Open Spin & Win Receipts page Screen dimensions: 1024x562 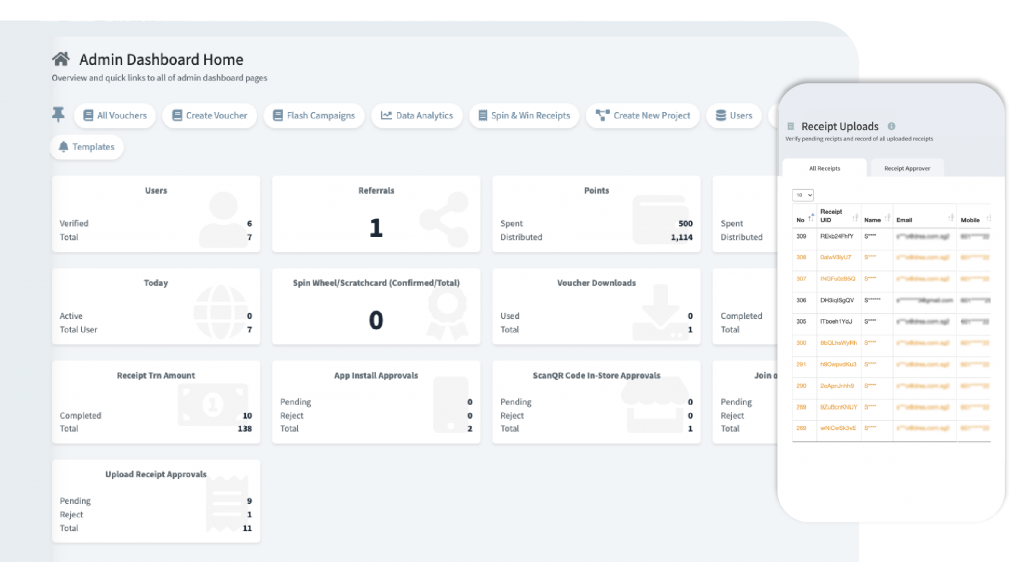click(x=523, y=115)
